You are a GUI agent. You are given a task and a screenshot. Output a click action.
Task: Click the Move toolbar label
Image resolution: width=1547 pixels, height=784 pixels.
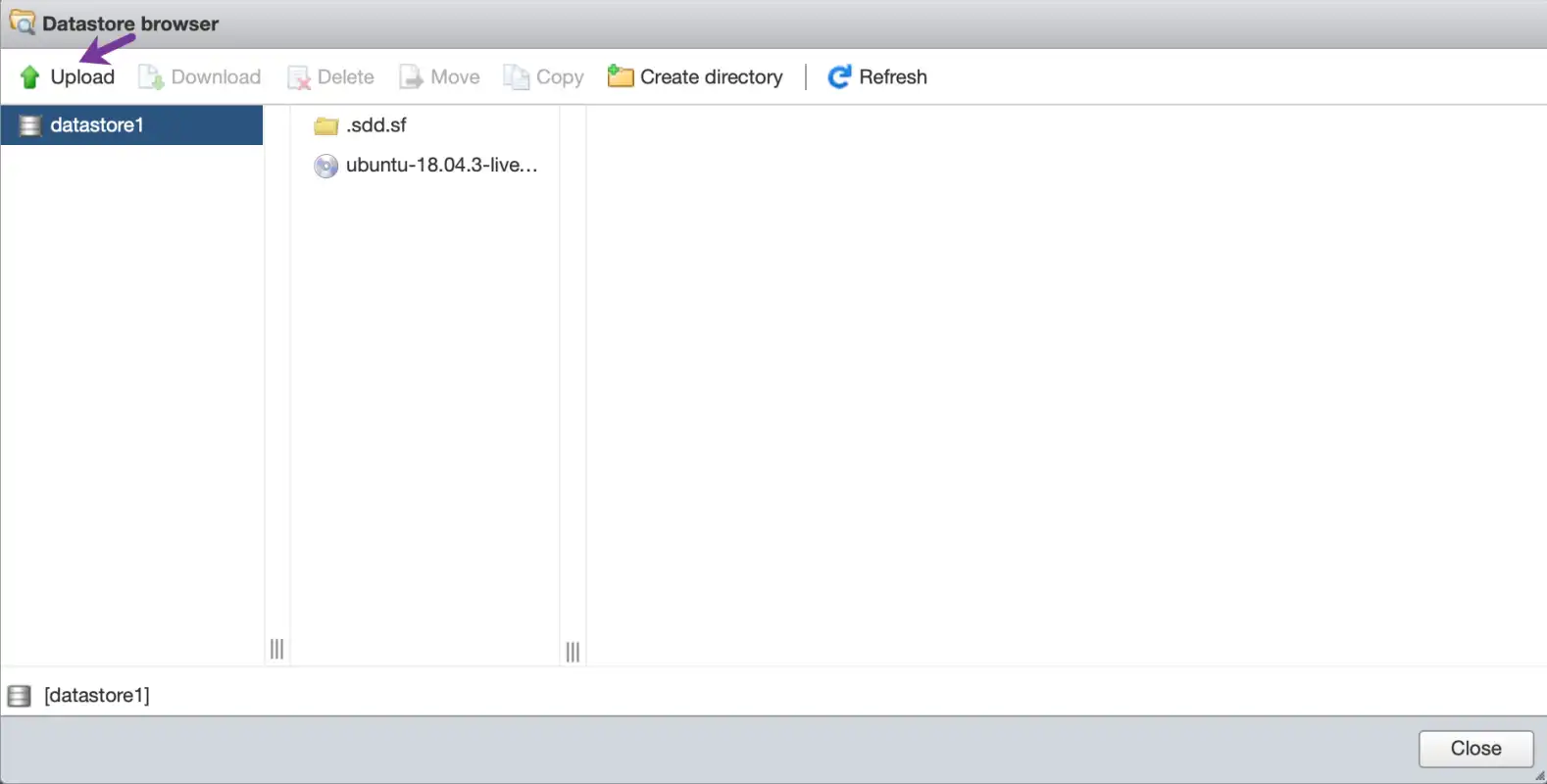click(x=455, y=76)
